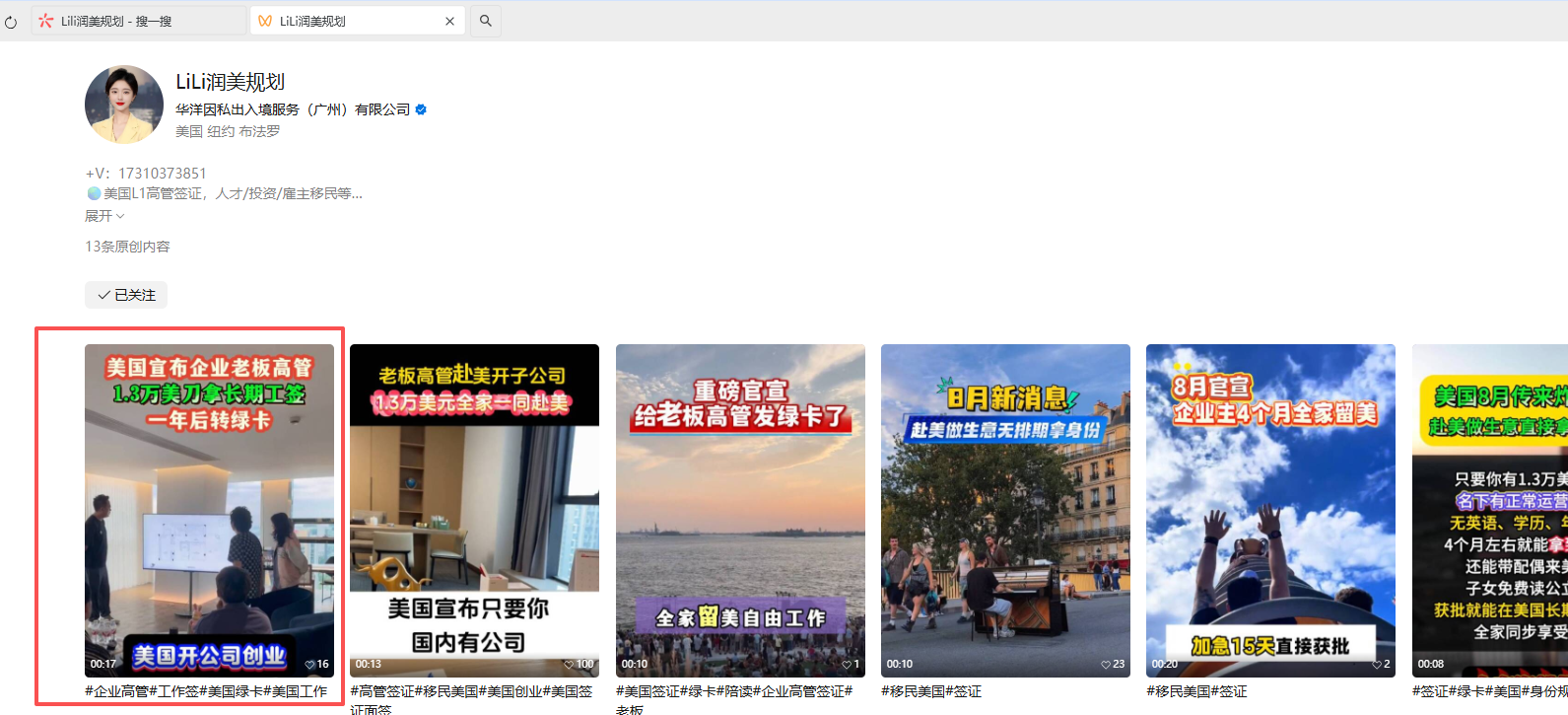The width and height of the screenshot is (1568, 715).
Task: Click the profile name LiLi润美规划
Action: 231,82
